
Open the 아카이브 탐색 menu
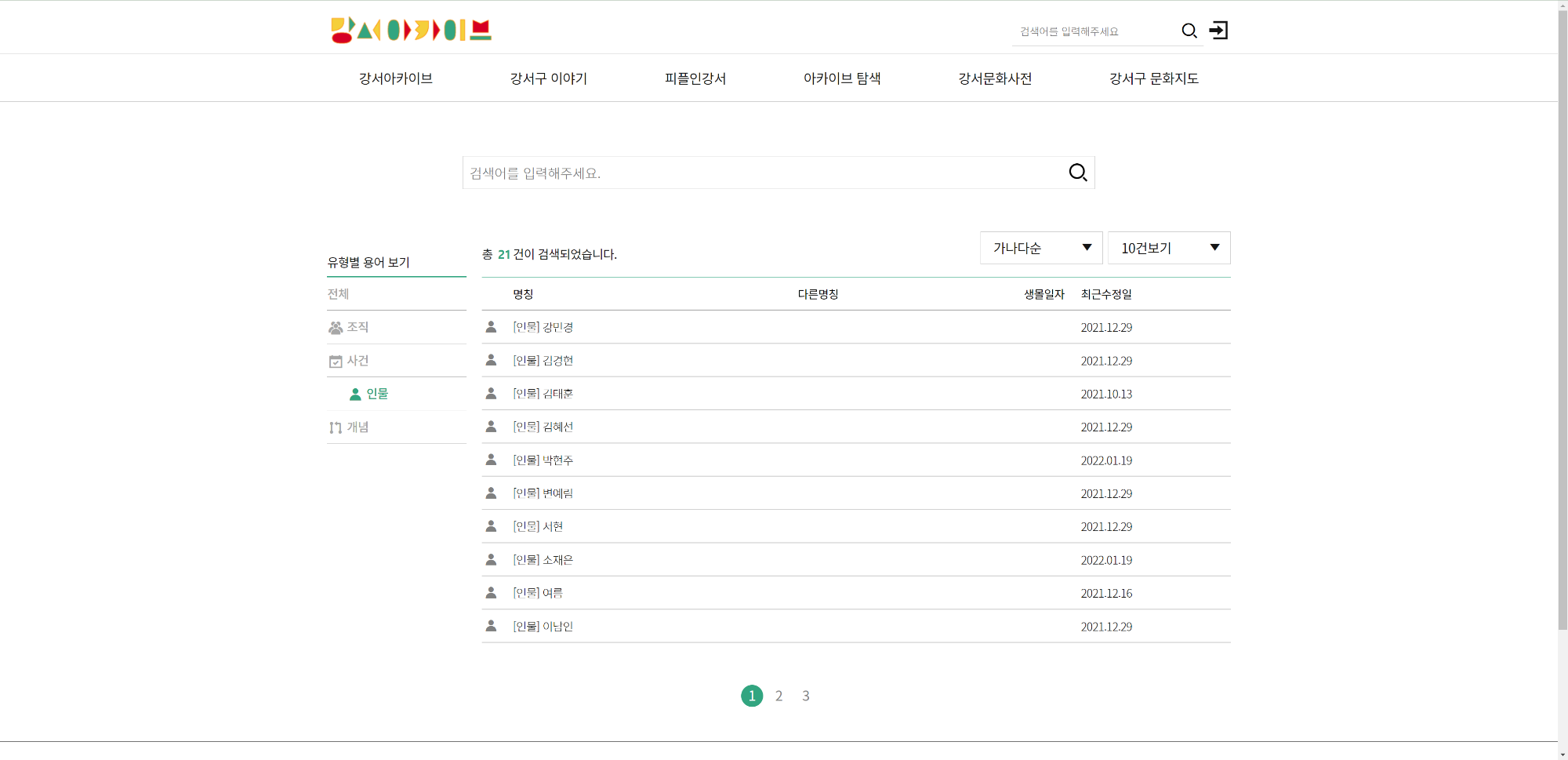point(841,78)
